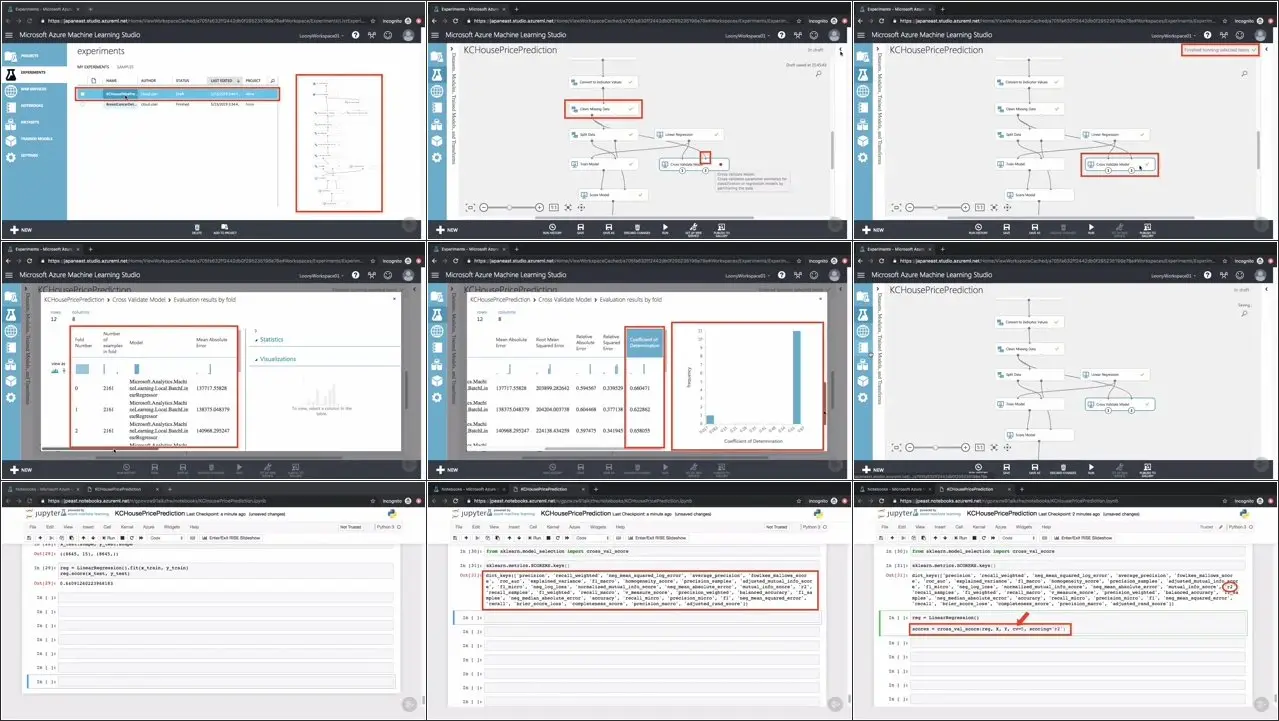Select EXPERIMENTS flask item in labeled sidebar
This screenshot has width=1279, height=721.
pos(33,73)
